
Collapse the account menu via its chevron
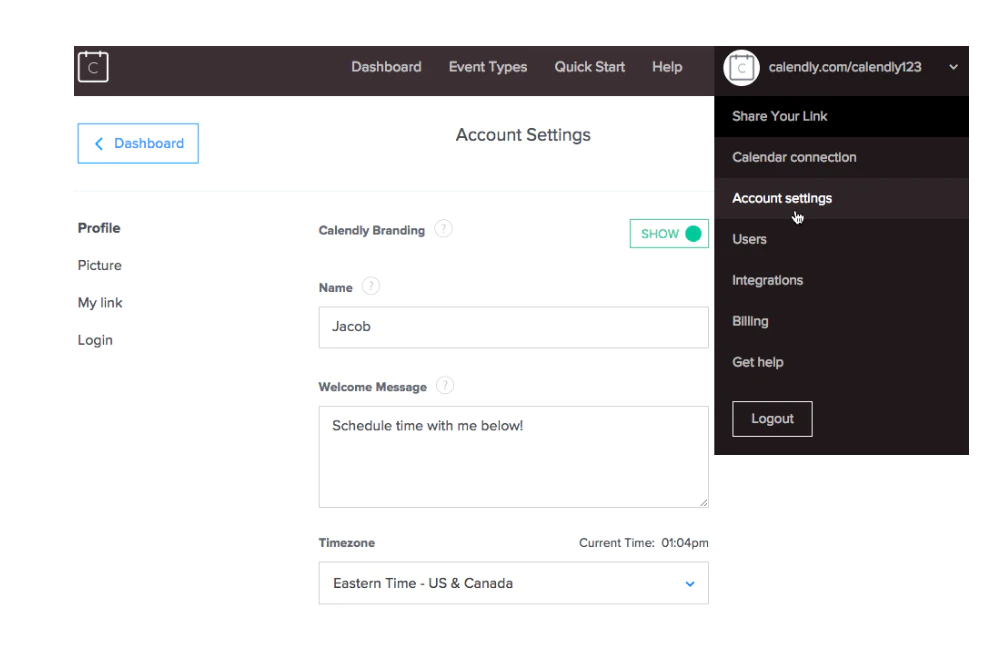point(952,68)
